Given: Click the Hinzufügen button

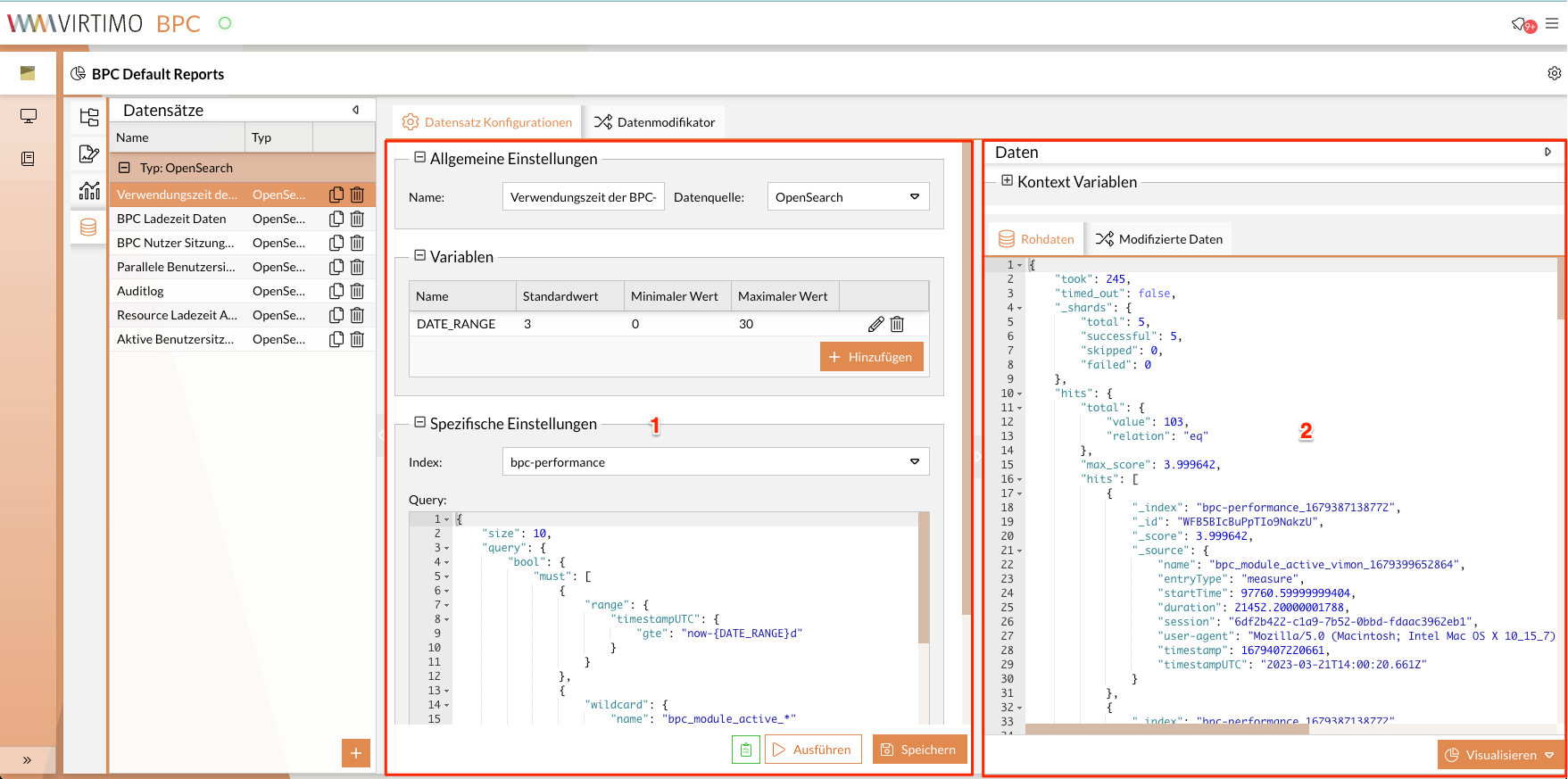Looking at the screenshot, I should coord(871,357).
